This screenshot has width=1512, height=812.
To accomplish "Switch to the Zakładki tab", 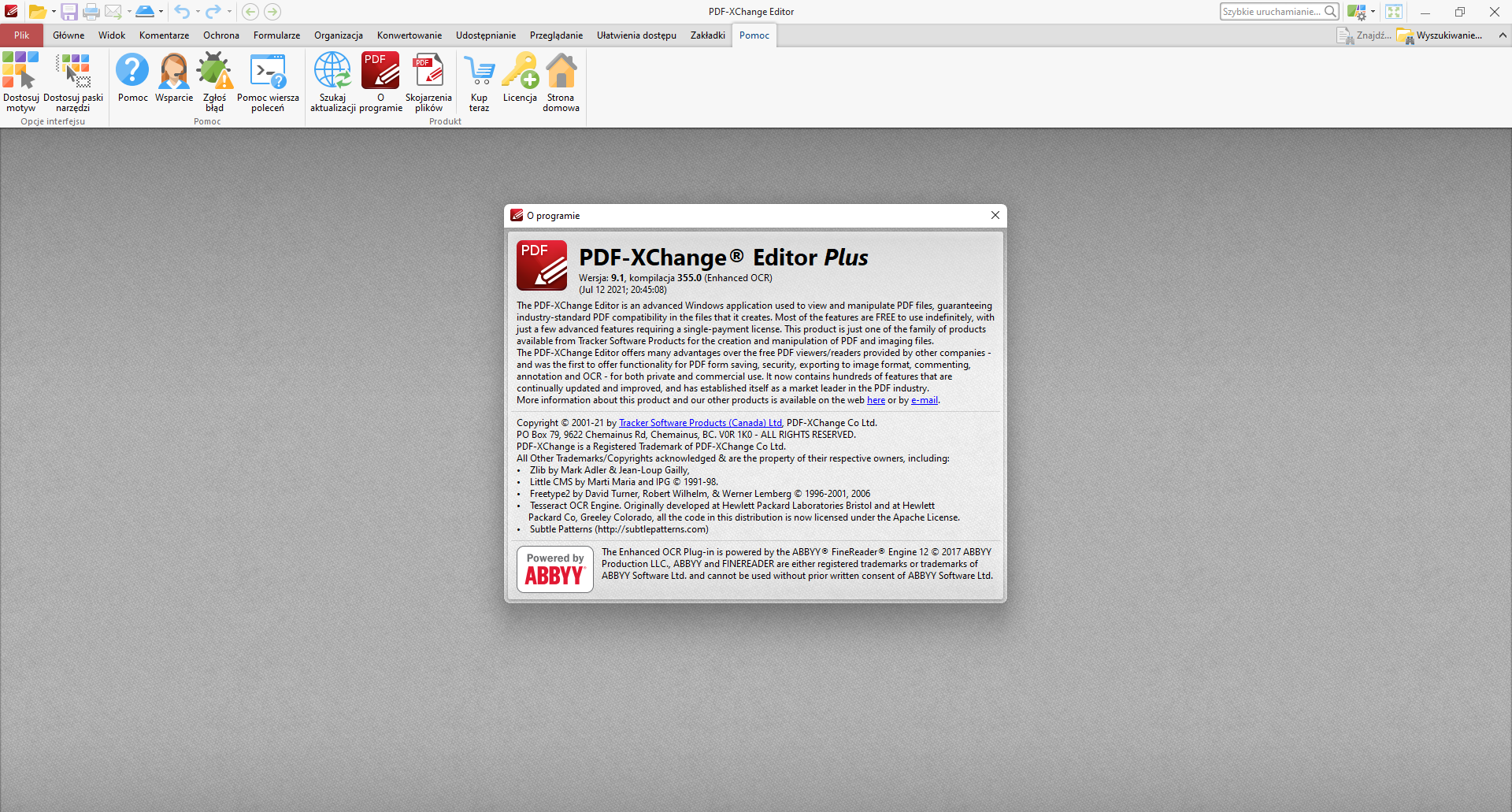I will tap(708, 35).
